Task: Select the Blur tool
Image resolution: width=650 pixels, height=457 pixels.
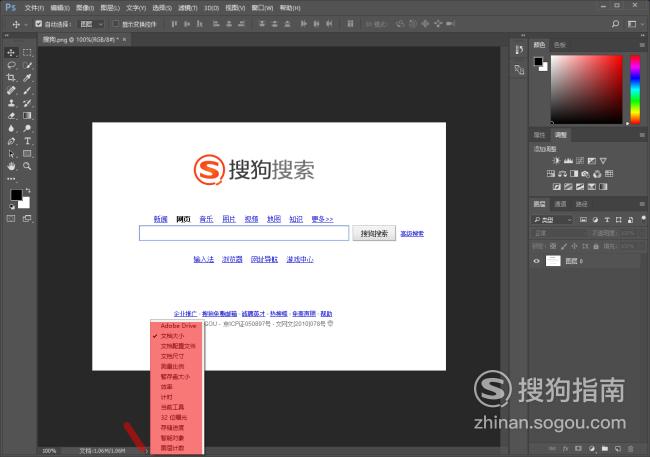Action: click(11, 128)
